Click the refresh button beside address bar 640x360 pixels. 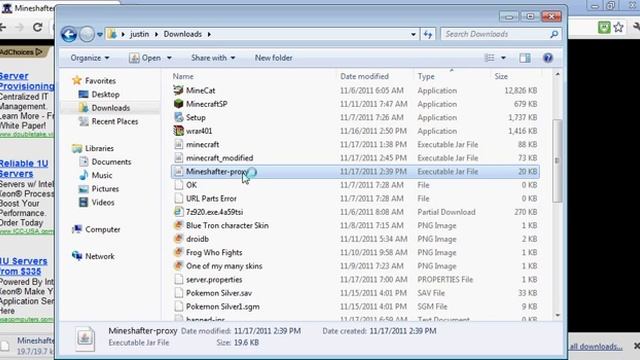point(428,34)
